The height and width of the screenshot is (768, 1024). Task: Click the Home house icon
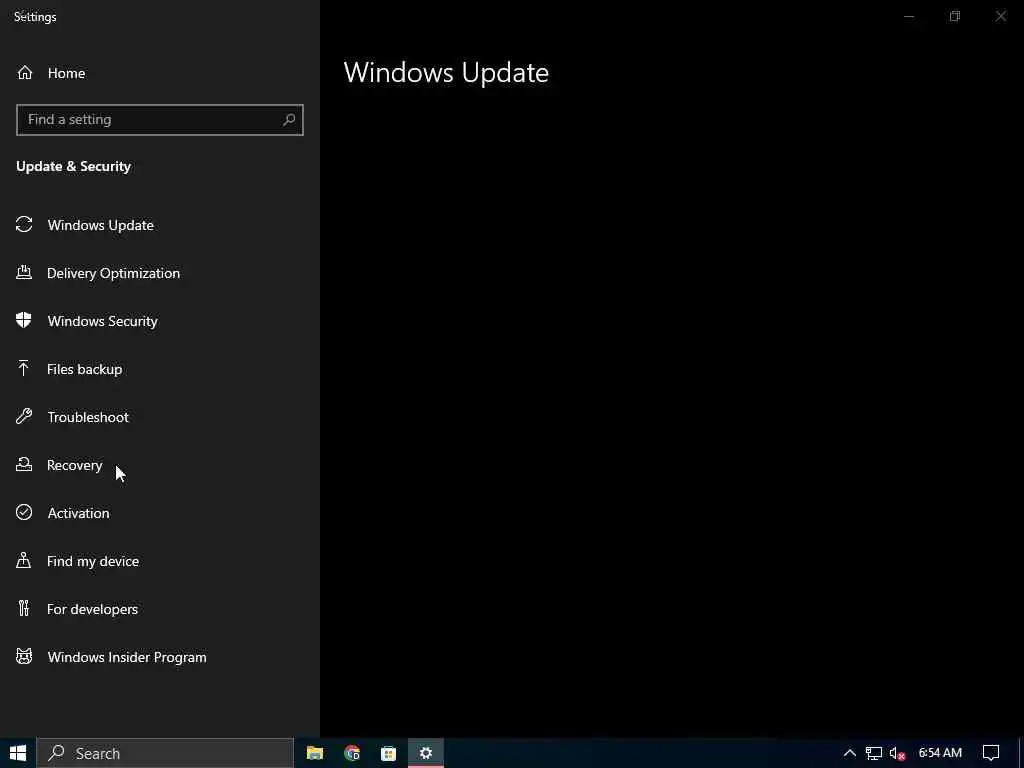(25, 72)
